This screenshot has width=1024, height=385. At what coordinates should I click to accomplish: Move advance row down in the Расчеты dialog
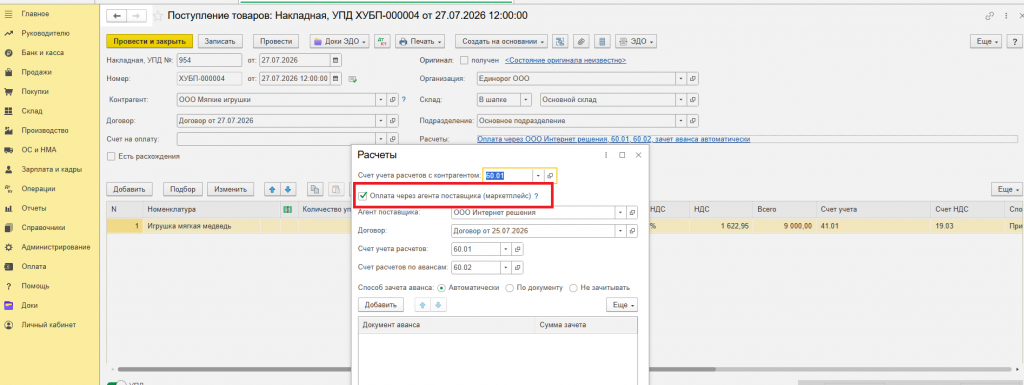coord(438,305)
